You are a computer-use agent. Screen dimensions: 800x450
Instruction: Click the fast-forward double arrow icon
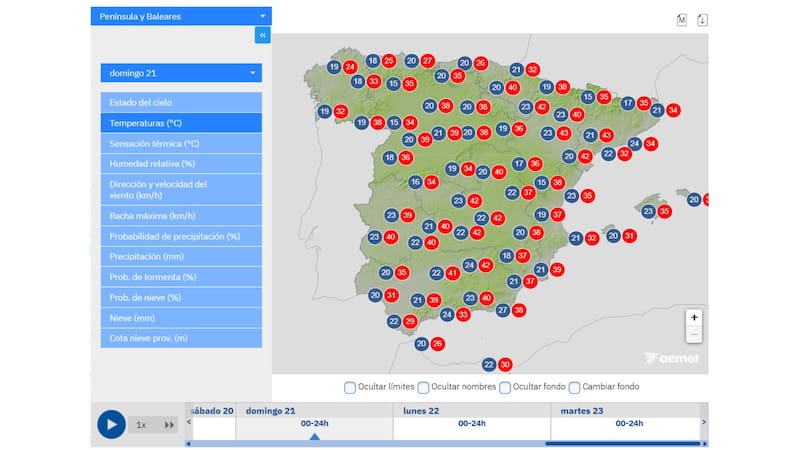[x=169, y=424]
